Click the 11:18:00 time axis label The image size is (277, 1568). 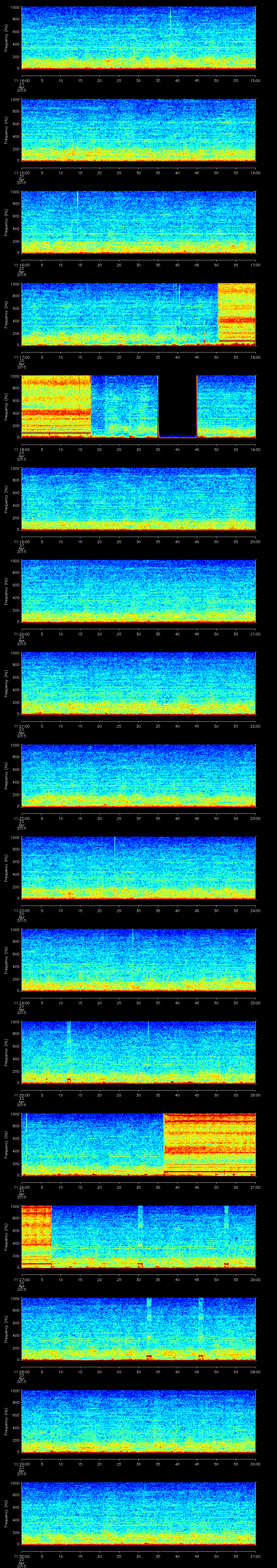click(21, 449)
